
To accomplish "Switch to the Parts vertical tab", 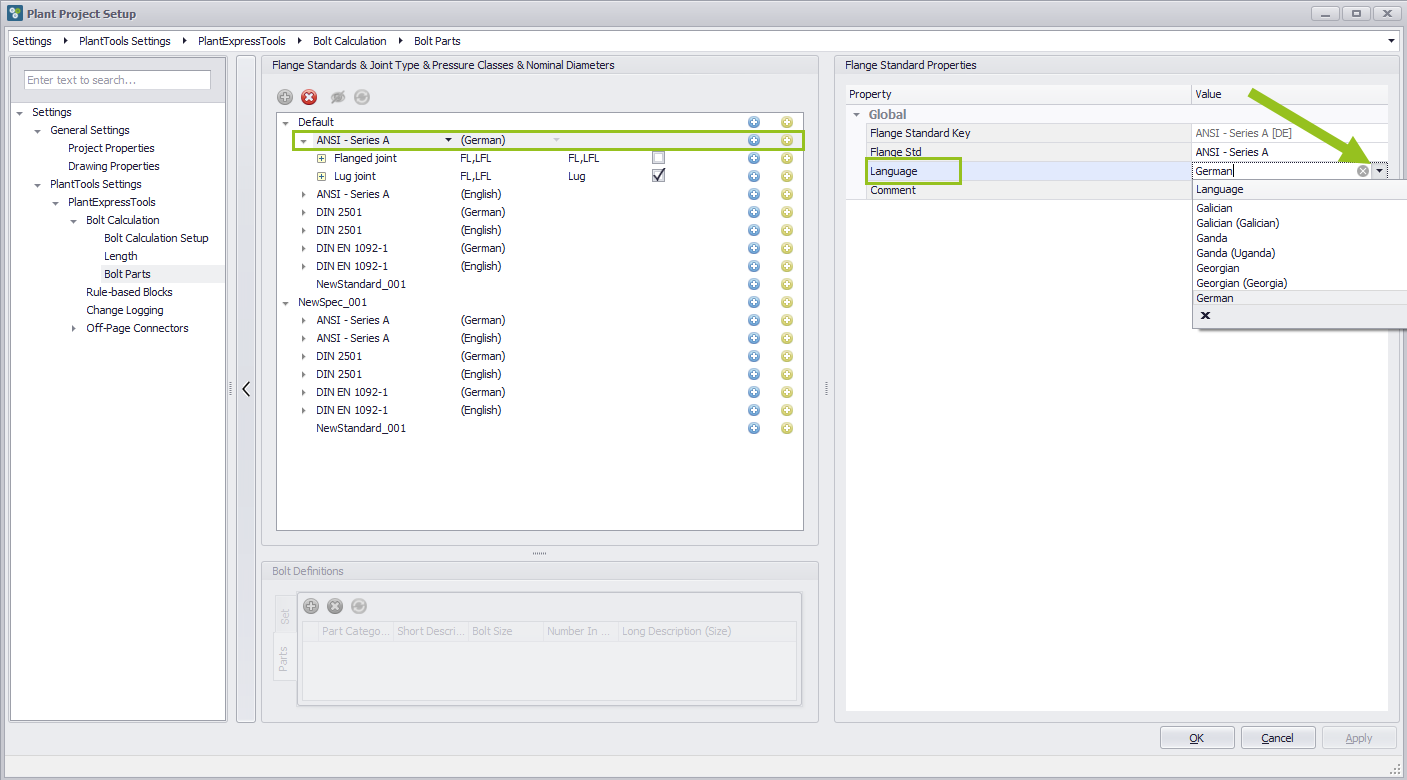I will point(285,658).
